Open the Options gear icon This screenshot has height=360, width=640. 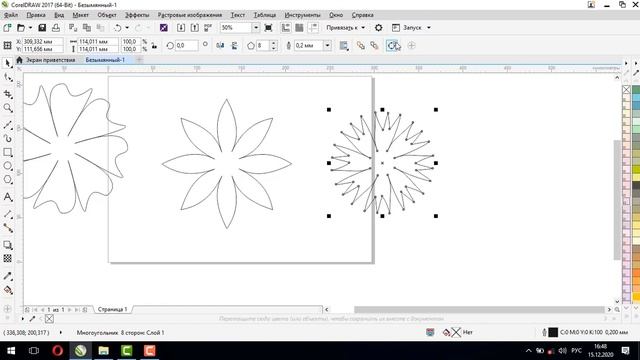click(x=378, y=28)
